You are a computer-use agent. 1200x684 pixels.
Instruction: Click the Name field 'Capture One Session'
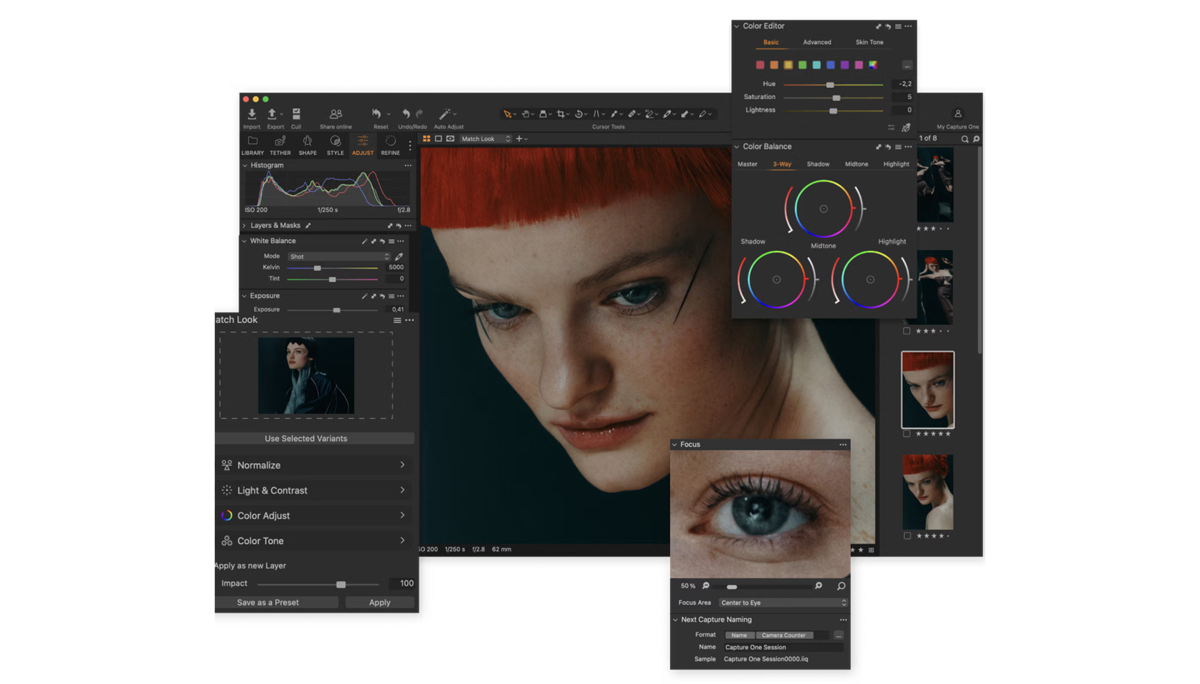784,648
